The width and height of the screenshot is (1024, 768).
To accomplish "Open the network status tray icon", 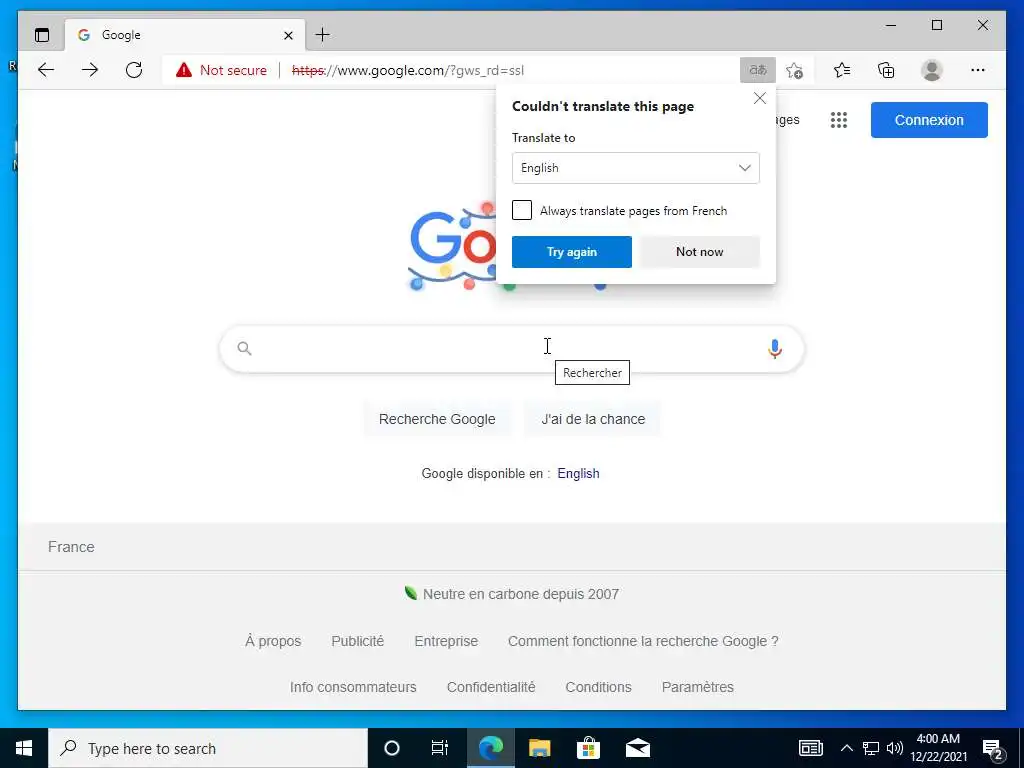I will coord(871,748).
